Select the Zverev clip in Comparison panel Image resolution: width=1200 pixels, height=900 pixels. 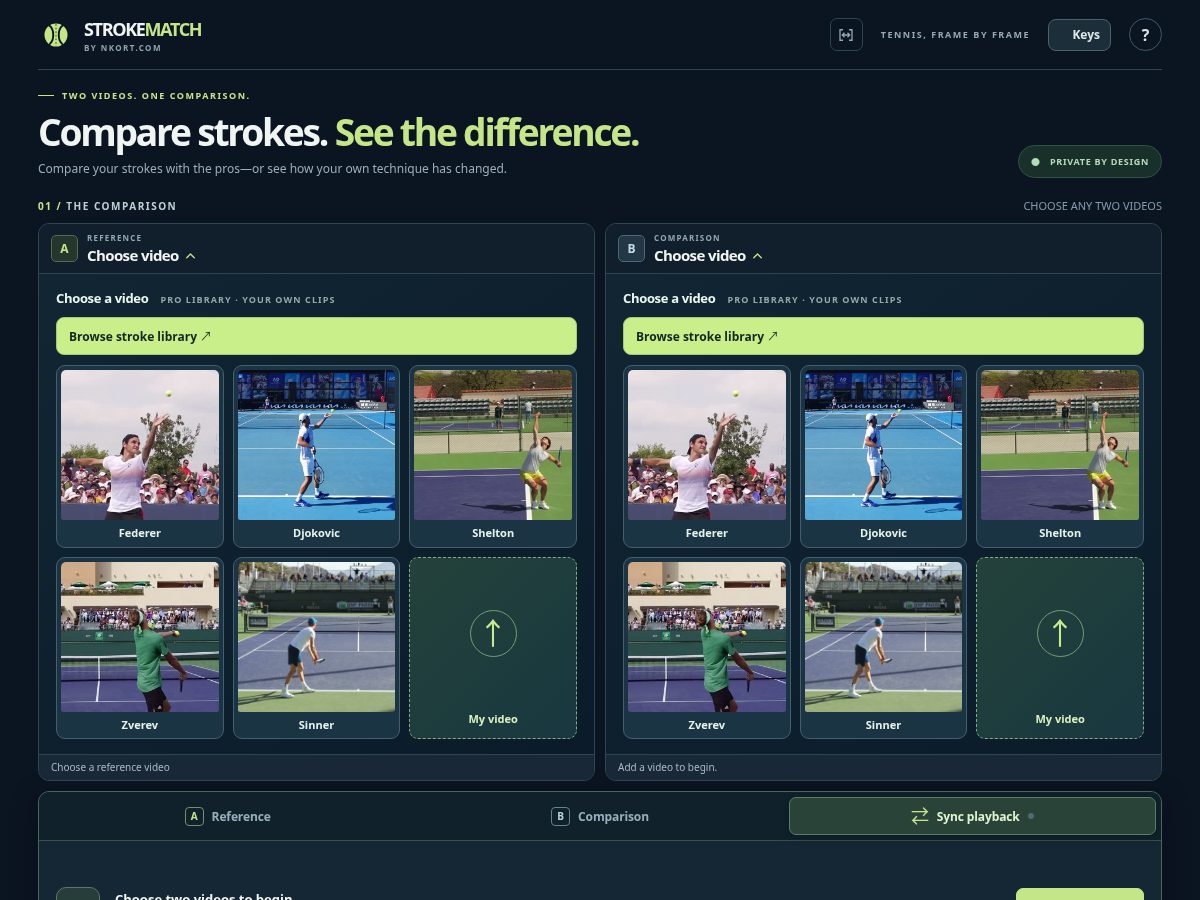coord(707,648)
